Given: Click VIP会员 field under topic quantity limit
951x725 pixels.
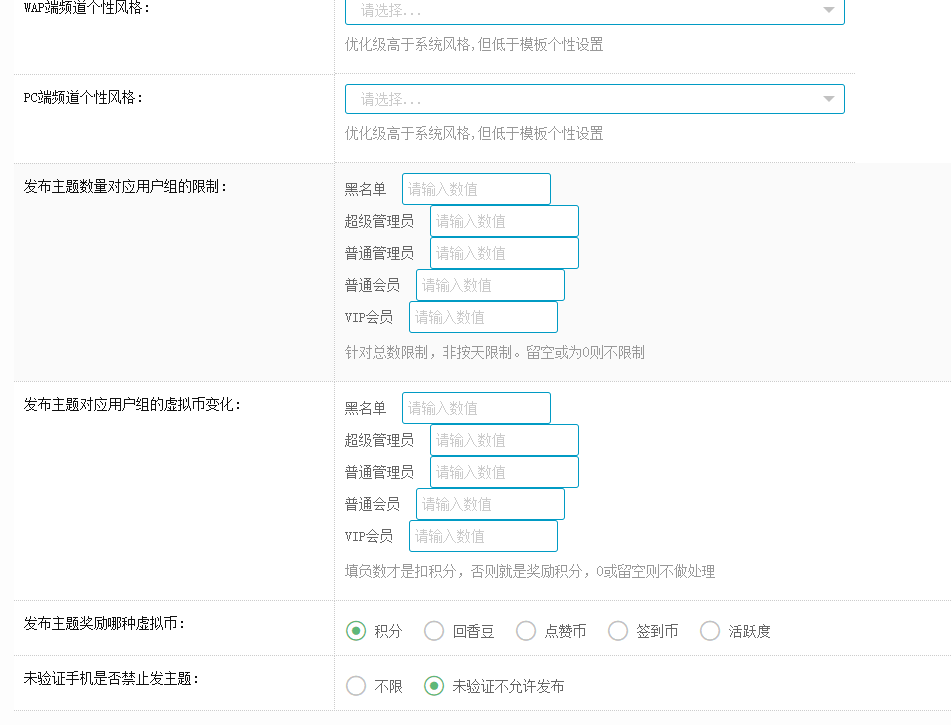Looking at the screenshot, I should [483, 317].
